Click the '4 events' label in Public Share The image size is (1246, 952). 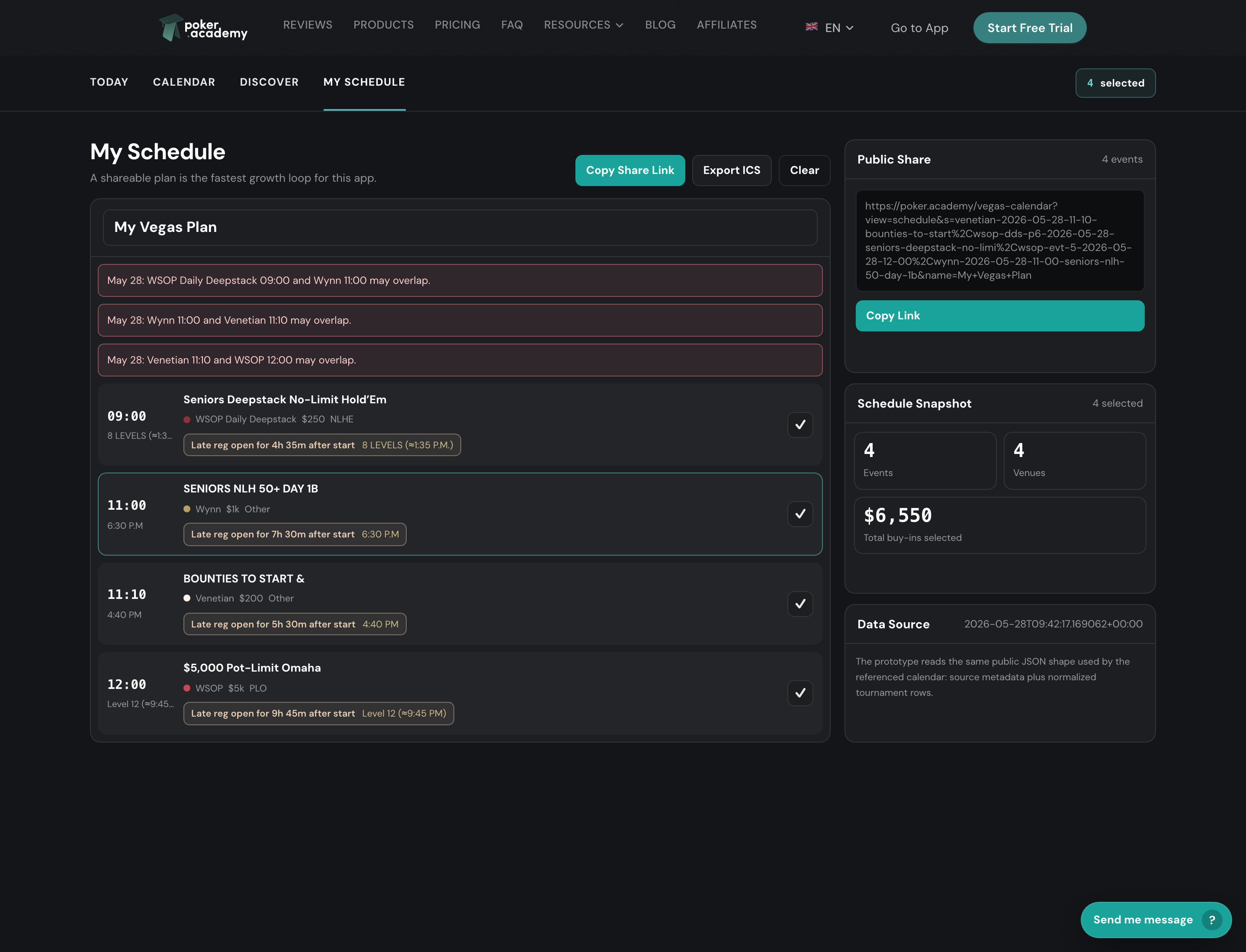point(1122,159)
